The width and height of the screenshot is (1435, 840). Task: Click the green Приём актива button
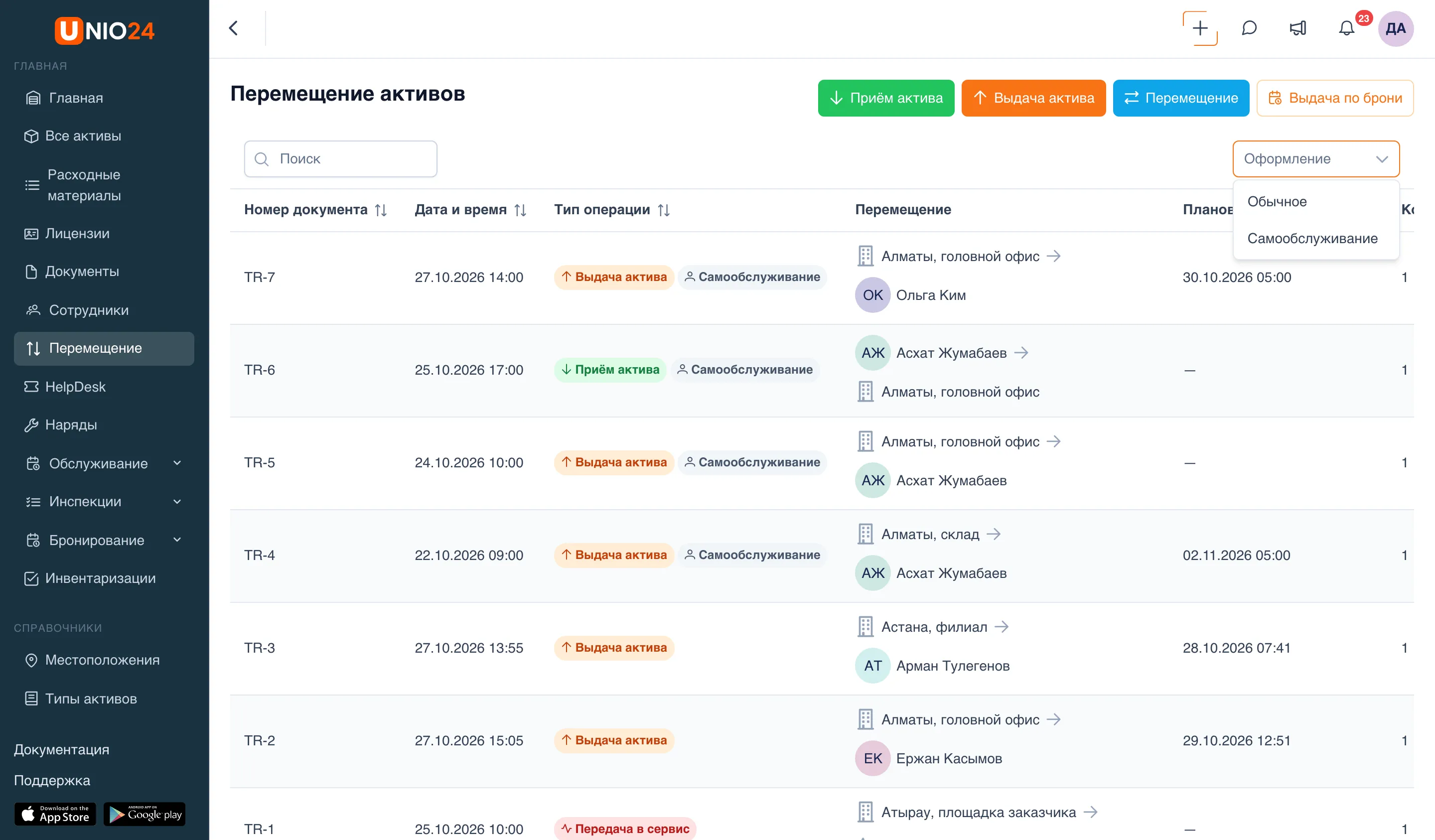coord(886,98)
